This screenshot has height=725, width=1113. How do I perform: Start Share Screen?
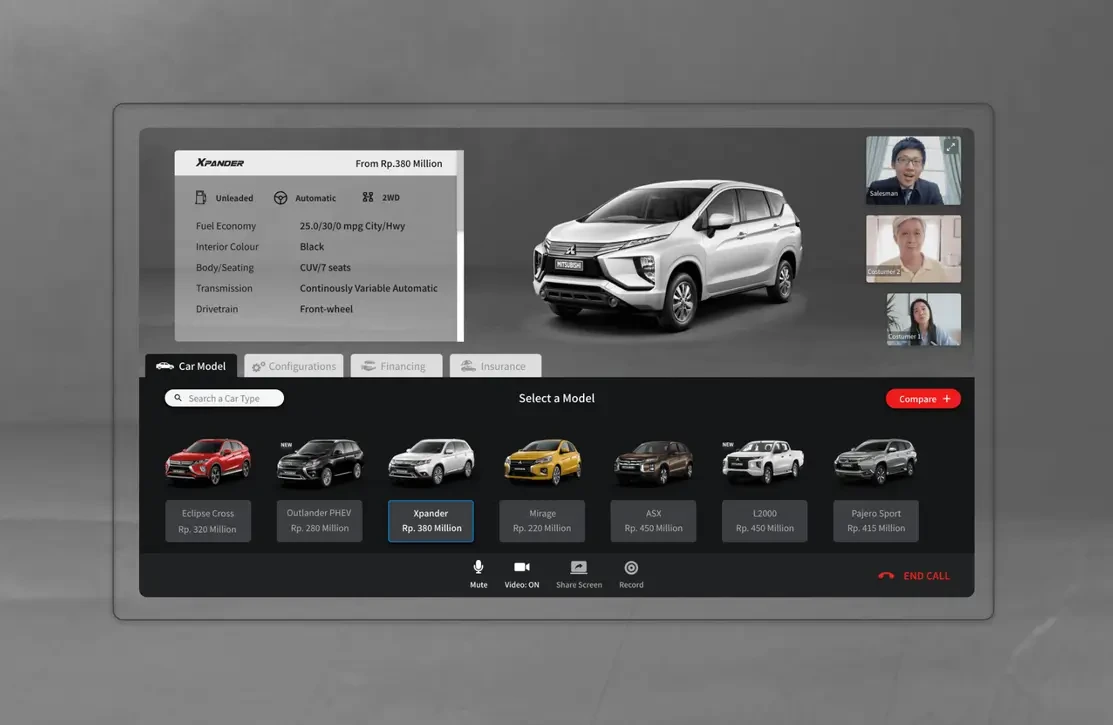coord(579,574)
